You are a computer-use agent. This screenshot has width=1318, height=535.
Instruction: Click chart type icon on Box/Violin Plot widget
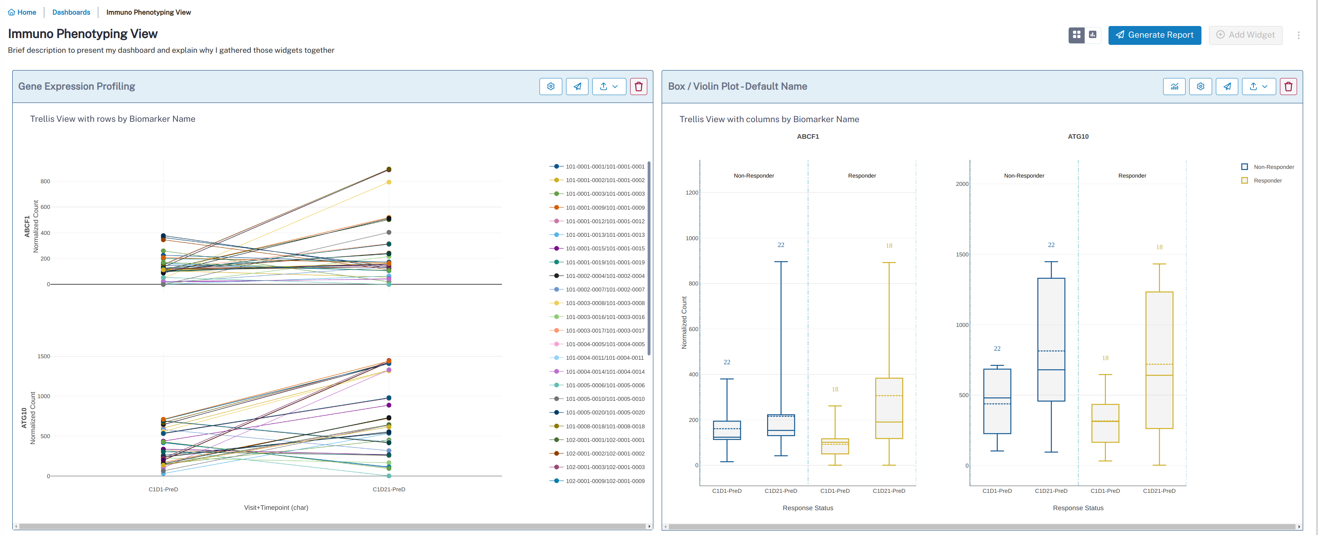(1174, 87)
